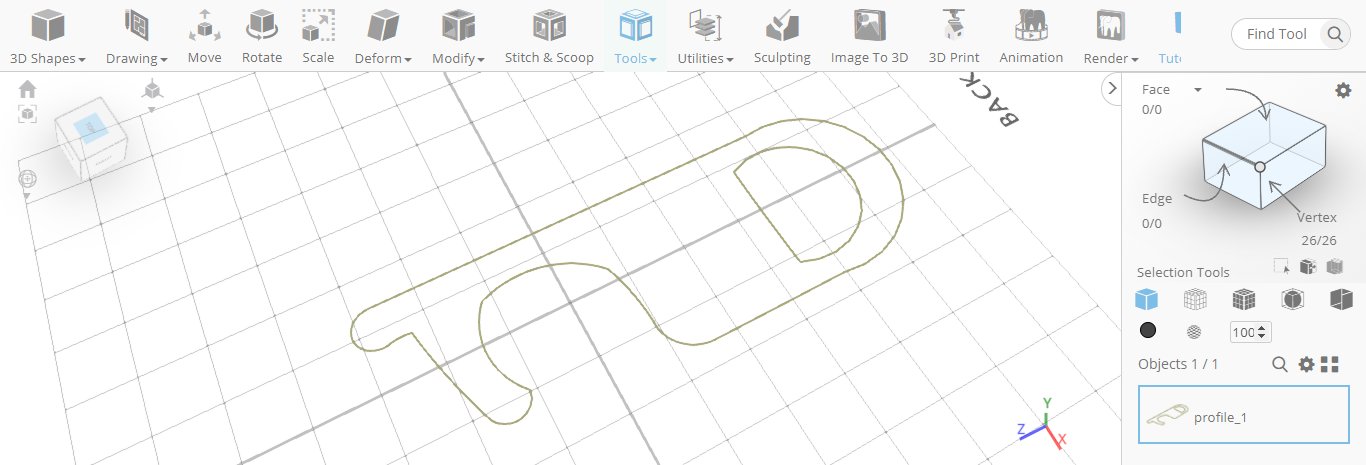
Task: Open the Animation tool
Action: (1031, 36)
